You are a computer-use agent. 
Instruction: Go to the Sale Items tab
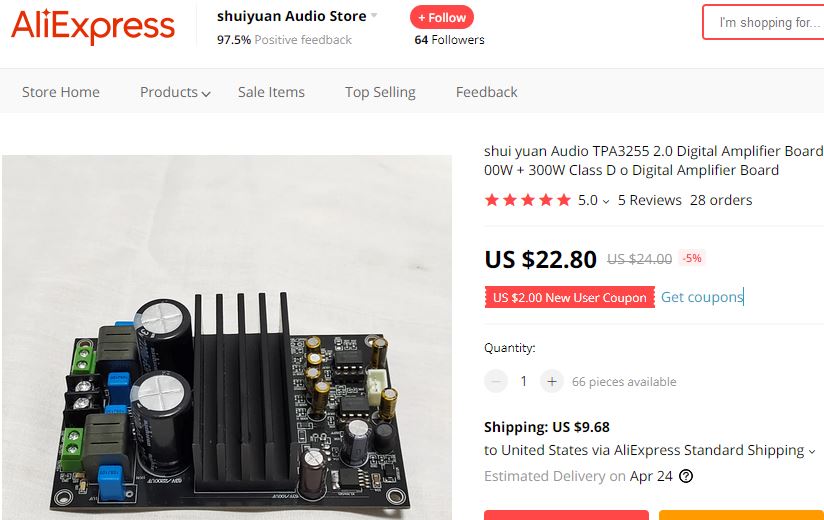pos(271,92)
